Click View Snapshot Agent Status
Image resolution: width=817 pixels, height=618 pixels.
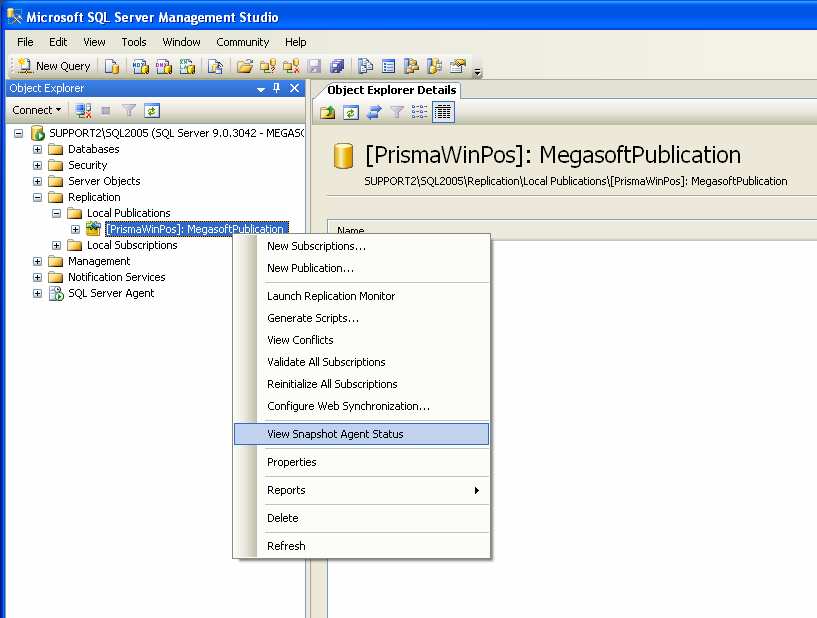click(x=362, y=434)
